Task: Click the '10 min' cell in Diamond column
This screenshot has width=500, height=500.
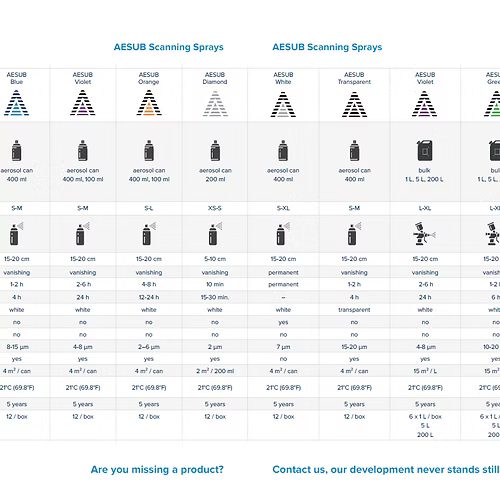Action: click(x=215, y=284)
